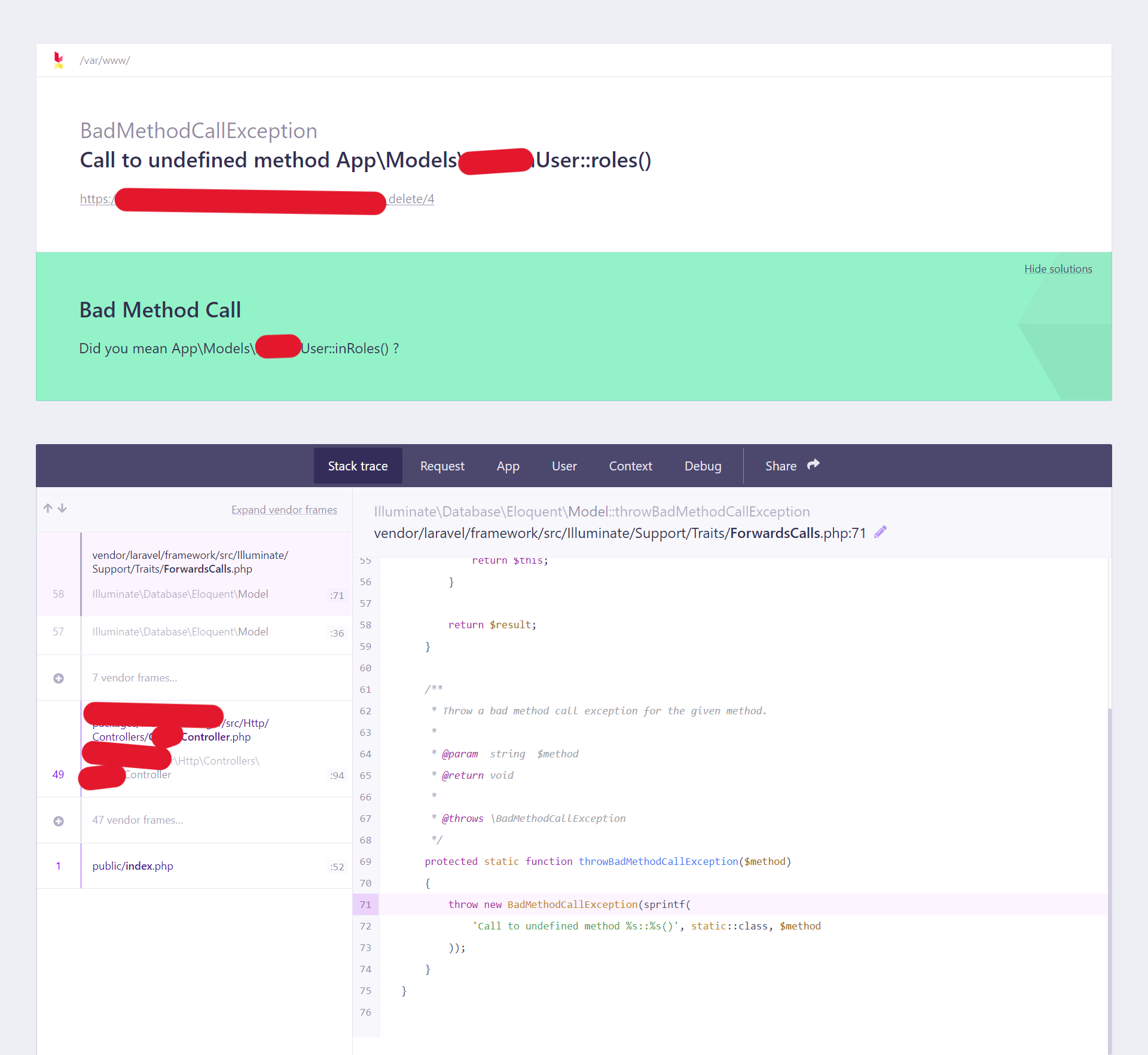Hide solutions panel
Viewport: 1148px width, 1055px height.
tap(1058, 269)
